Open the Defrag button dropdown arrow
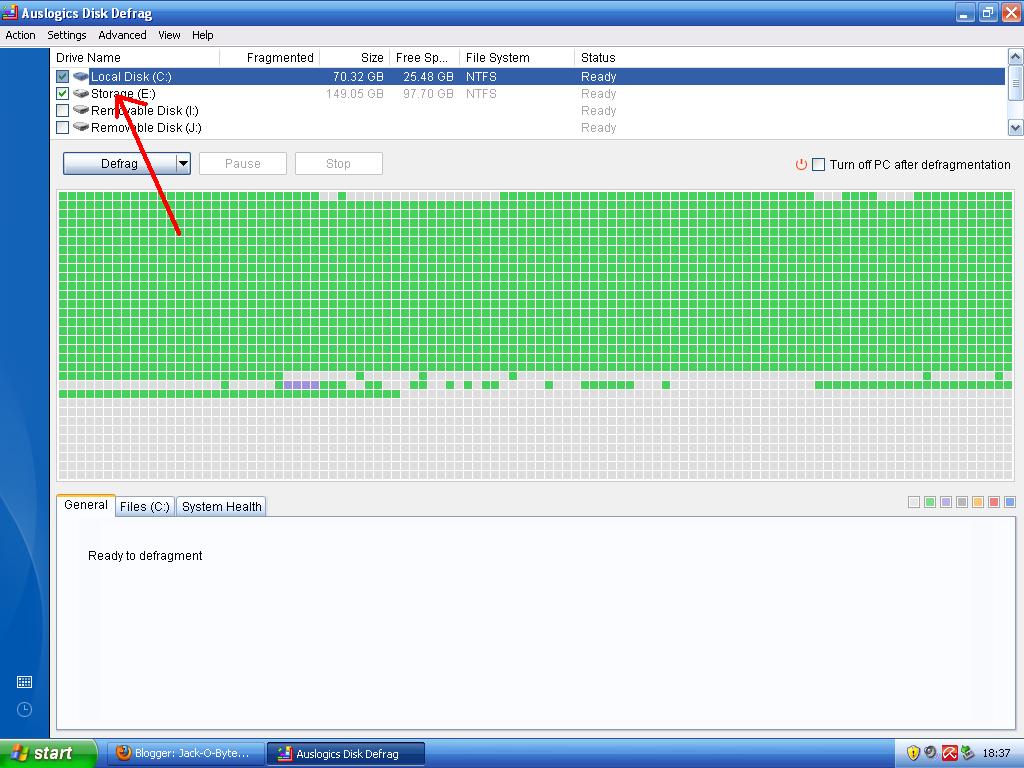The image size is (1024, 768). coord(184,163)
